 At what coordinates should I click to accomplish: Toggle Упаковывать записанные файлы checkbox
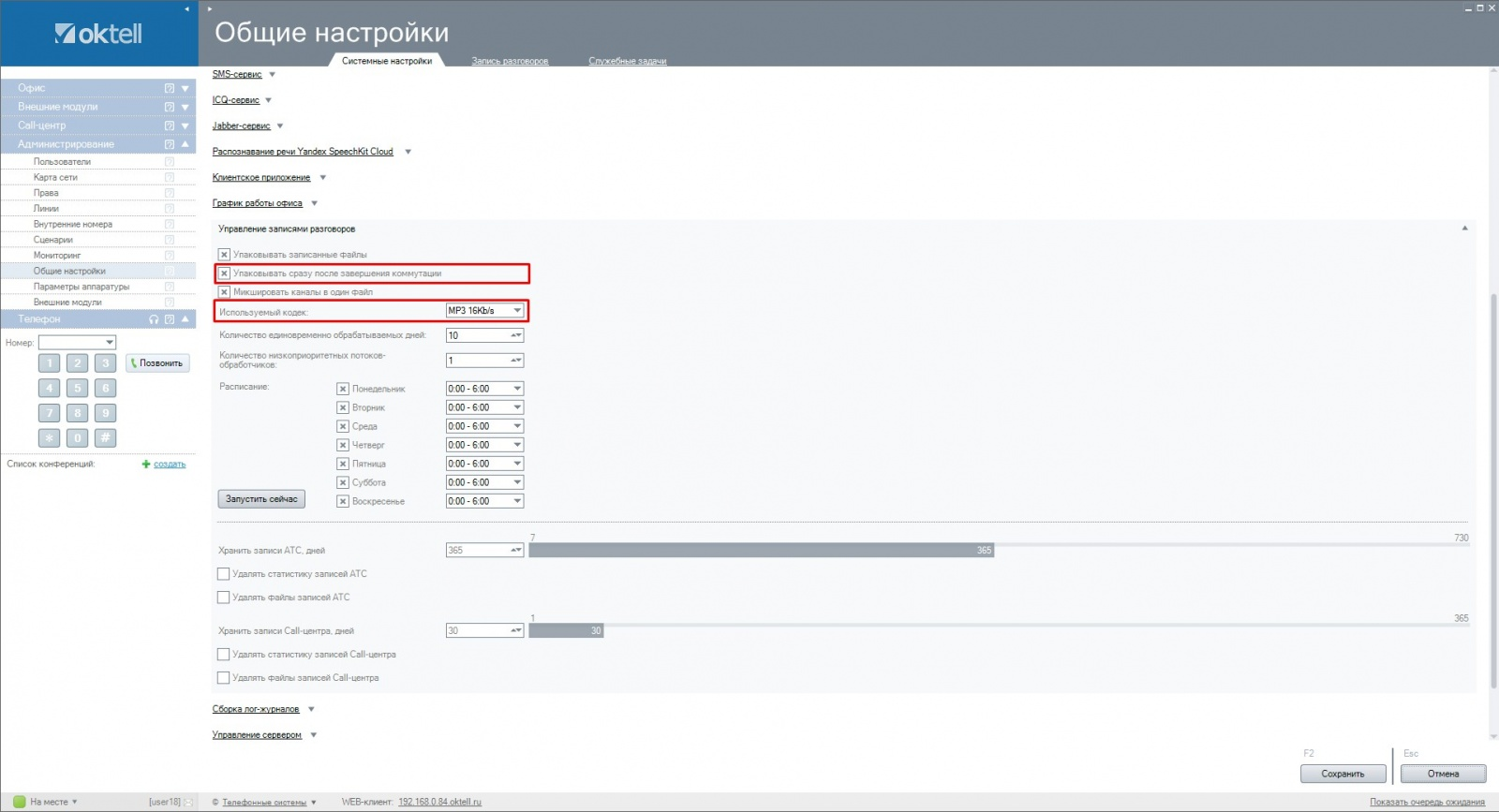[x=224, y=255]
